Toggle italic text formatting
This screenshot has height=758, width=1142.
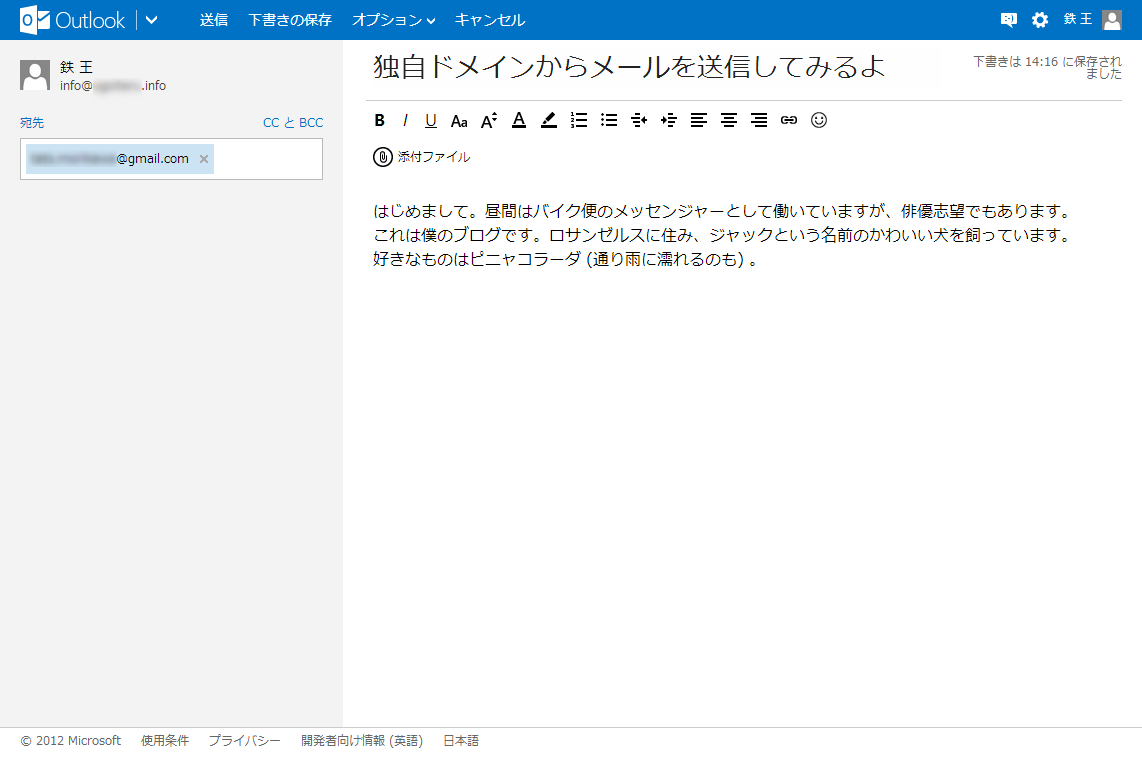(x=405, y=121)
